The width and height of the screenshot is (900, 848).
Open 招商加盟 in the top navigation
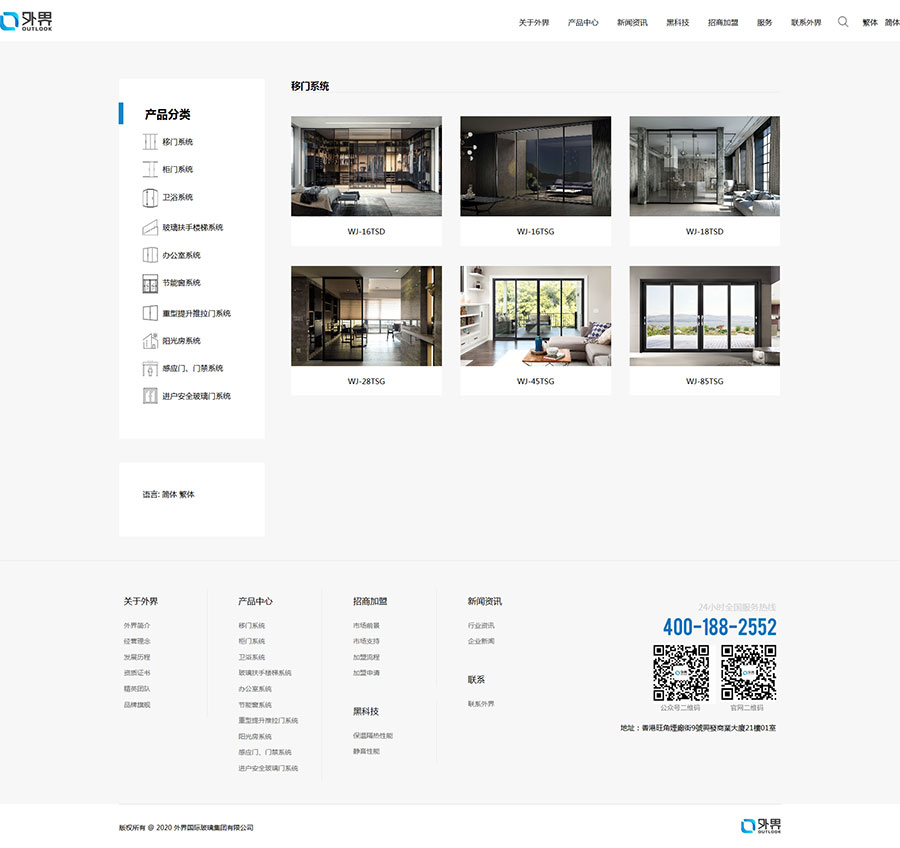click(723, 22)
